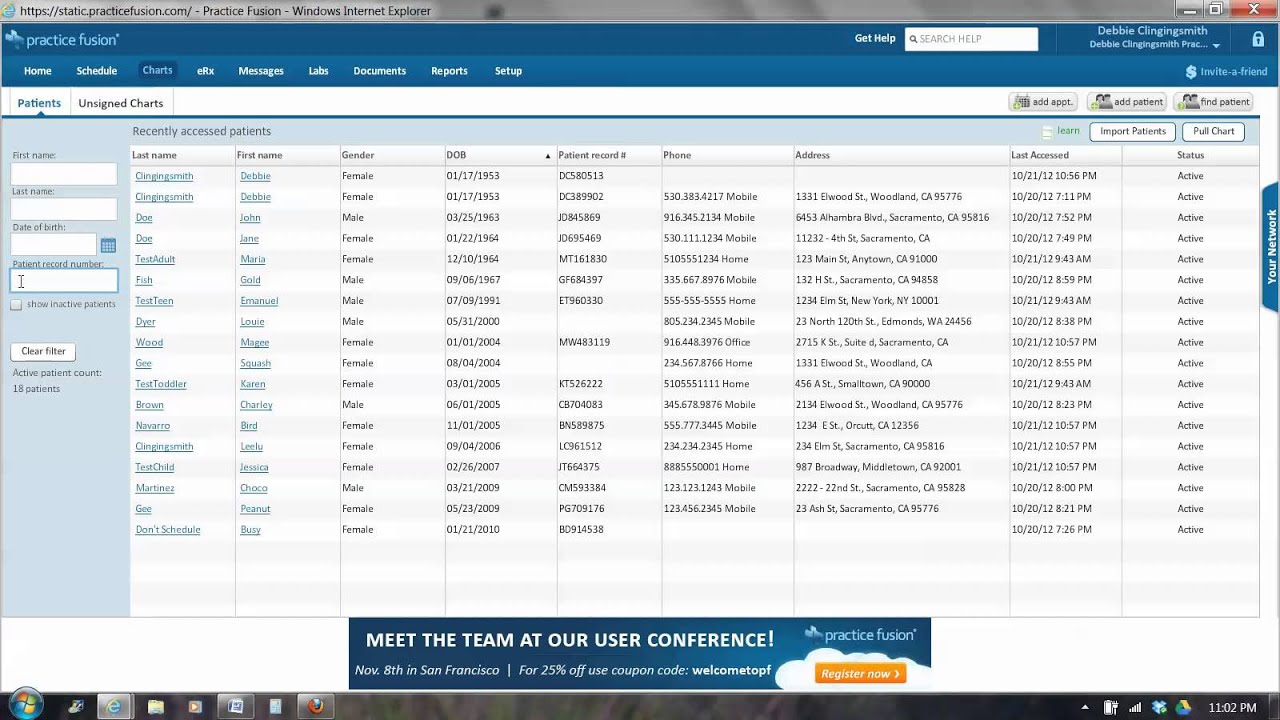1280x720 pixels.
Task: Click Get Help link
Action: [x=875, y=39]
